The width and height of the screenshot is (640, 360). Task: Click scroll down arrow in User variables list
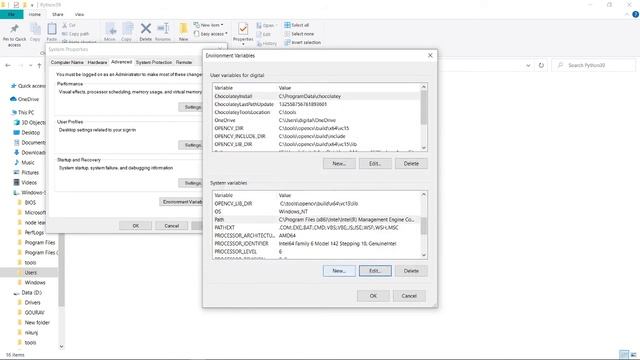(x=424, y=148)
